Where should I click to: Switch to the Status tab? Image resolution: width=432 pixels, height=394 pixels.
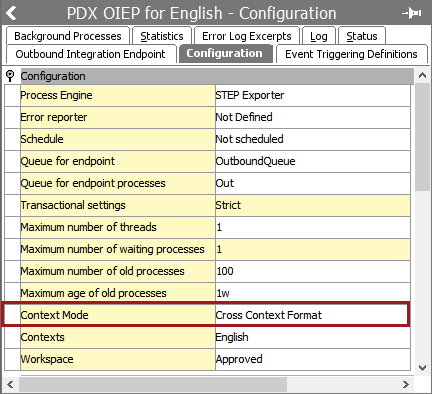tap(362, 36)
